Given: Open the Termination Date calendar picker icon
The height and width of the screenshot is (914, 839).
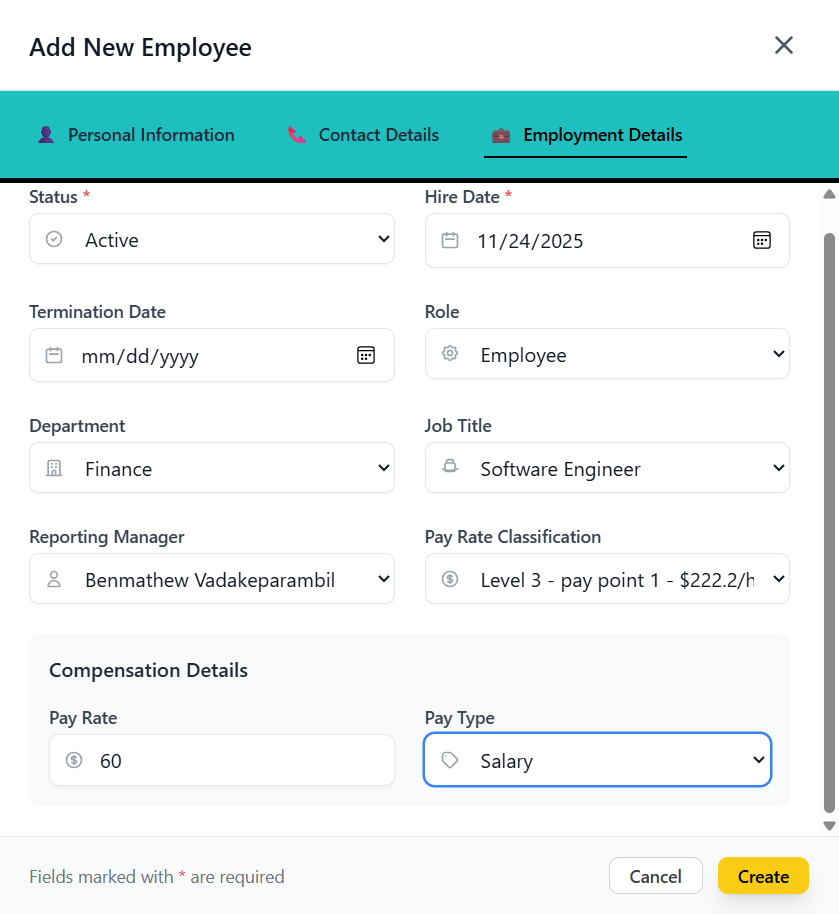Looking at the screenshot, I should pyautogui.click(x=366, y=355).
